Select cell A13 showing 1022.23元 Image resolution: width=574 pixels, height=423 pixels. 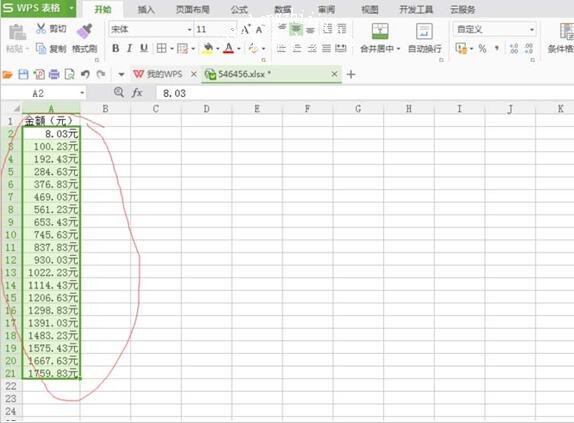pos(51,273)
